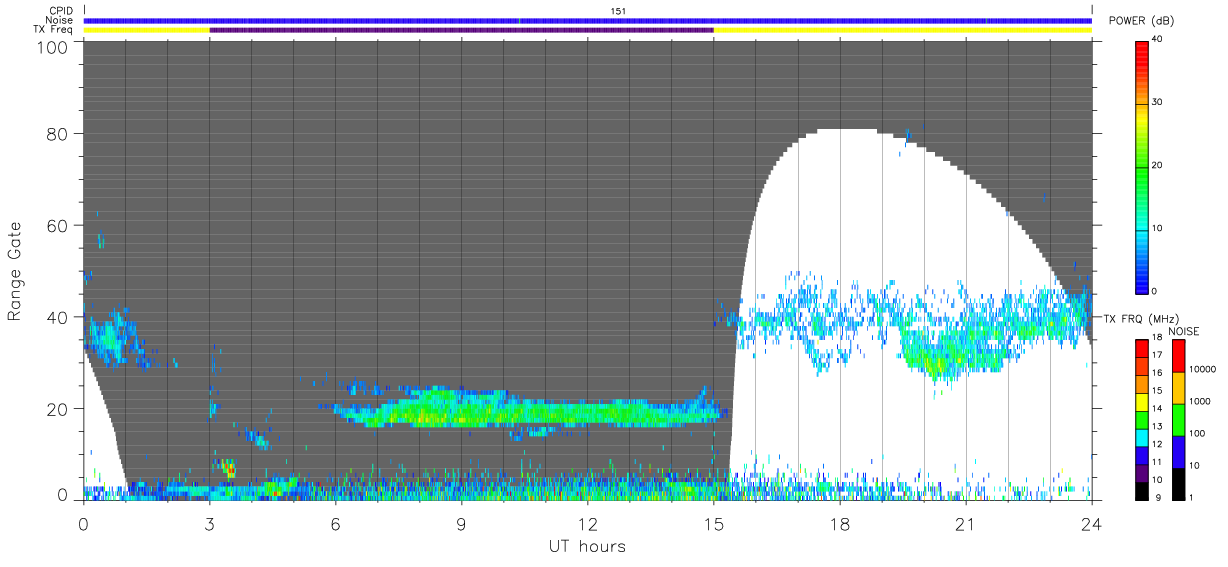Click the 18 tick on UT hours axis
Image resolution: width=1228 pixels, height=567 pixels.
click(x=840, y=523)
